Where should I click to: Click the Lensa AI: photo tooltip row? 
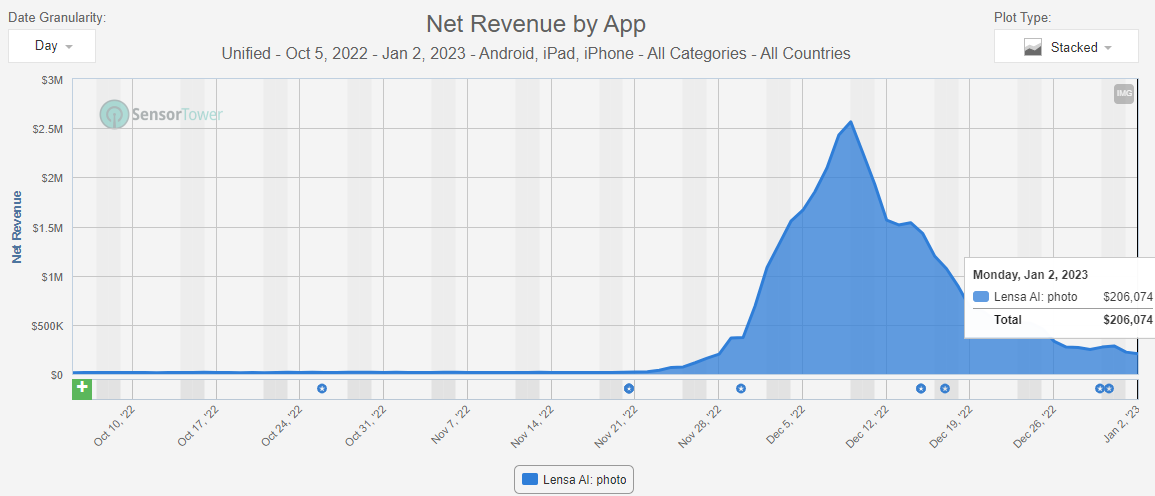coord(1062,297)
